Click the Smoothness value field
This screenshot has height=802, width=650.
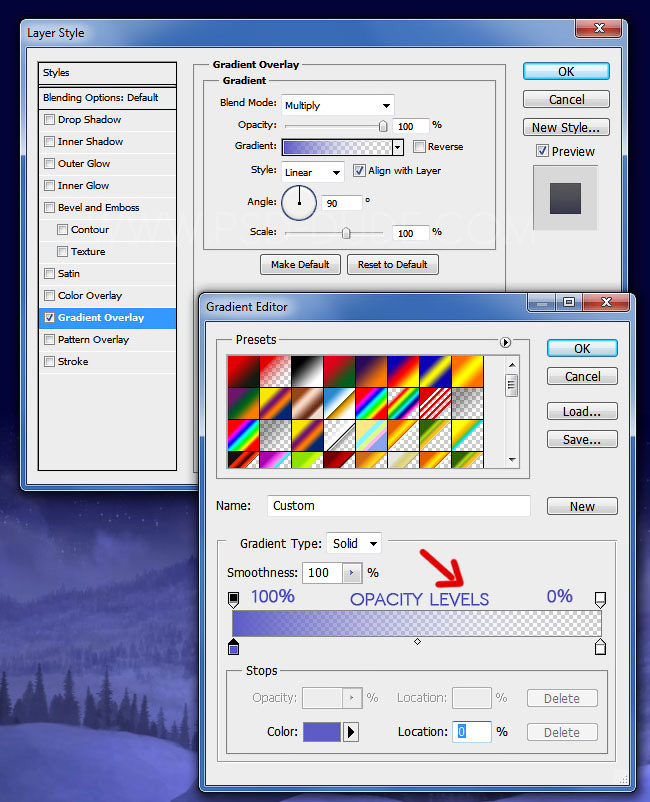[x=322, y=573]
